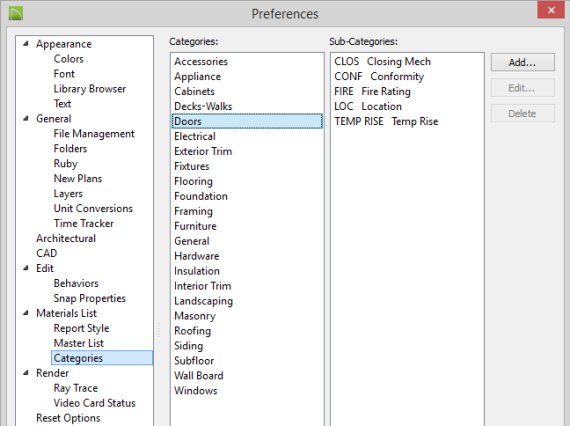This screenshot has height=426, width=570.
Task: Select Master List in the tree
Action: (79, 343)
